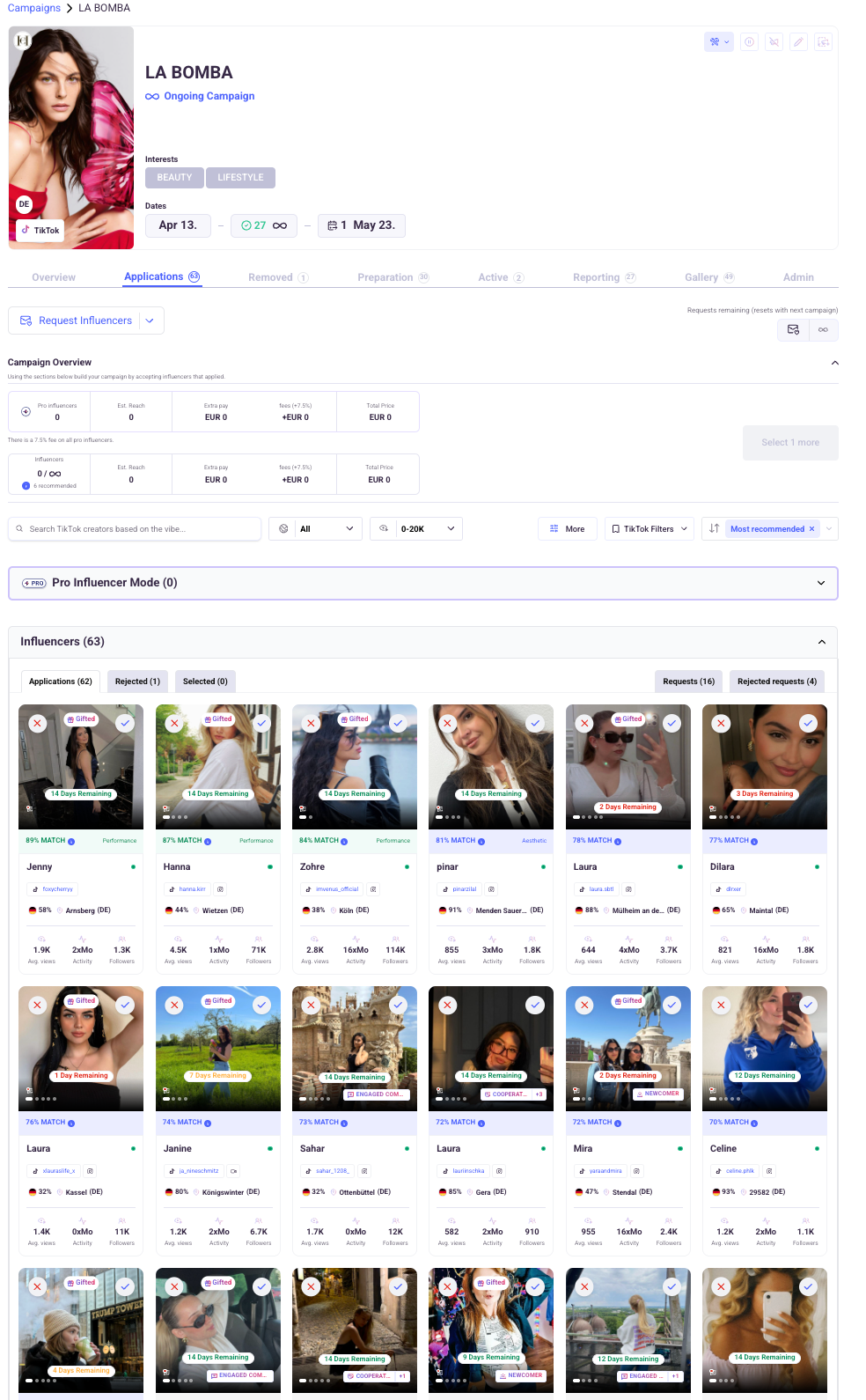
Task: Open the Admin tab
Action: (798, 277)
